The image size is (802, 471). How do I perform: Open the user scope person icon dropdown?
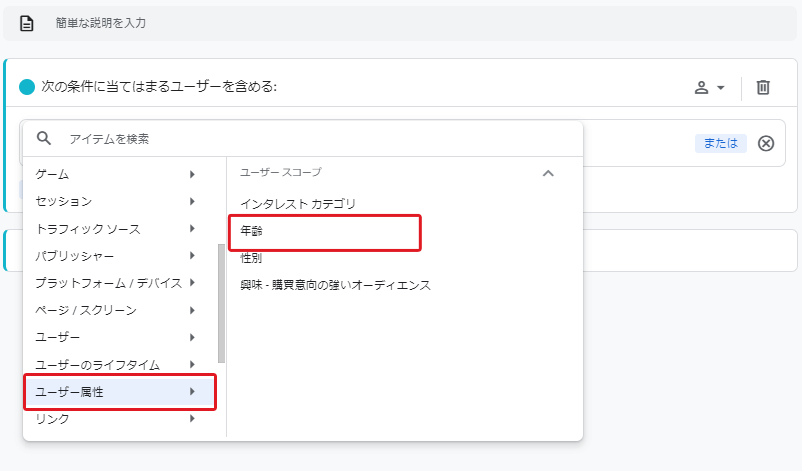pyautogui.click(x=709, y=87)
